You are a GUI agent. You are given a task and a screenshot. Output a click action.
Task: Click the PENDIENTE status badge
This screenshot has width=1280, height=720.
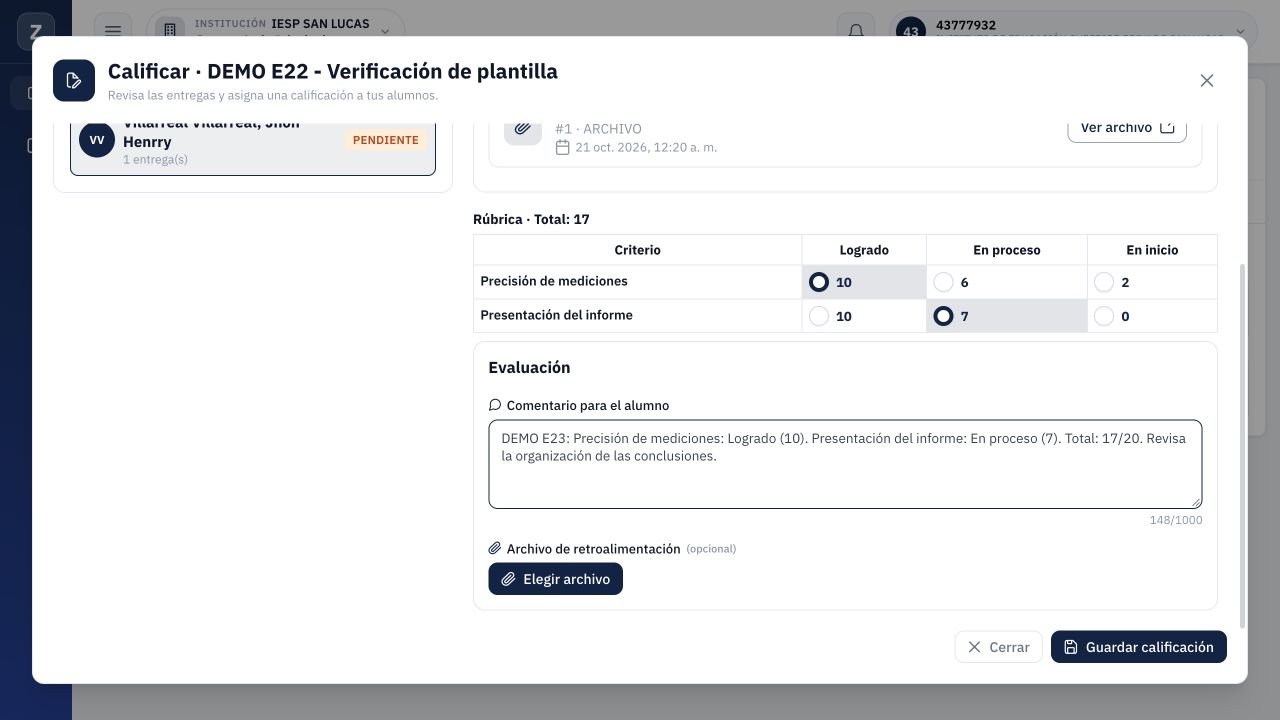point(386,140)
